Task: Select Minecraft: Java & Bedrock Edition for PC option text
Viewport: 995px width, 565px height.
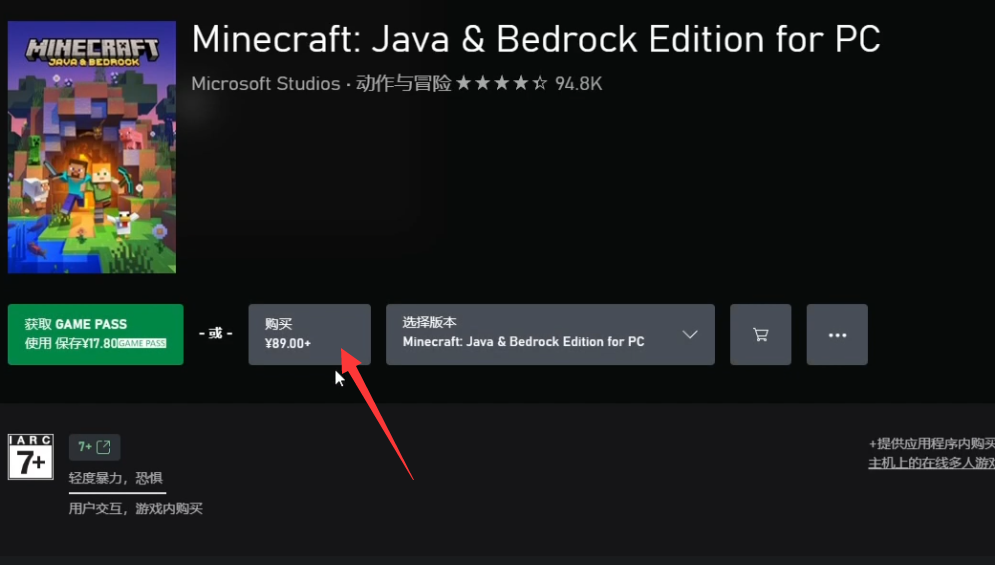Action: [x=524, y=342]
